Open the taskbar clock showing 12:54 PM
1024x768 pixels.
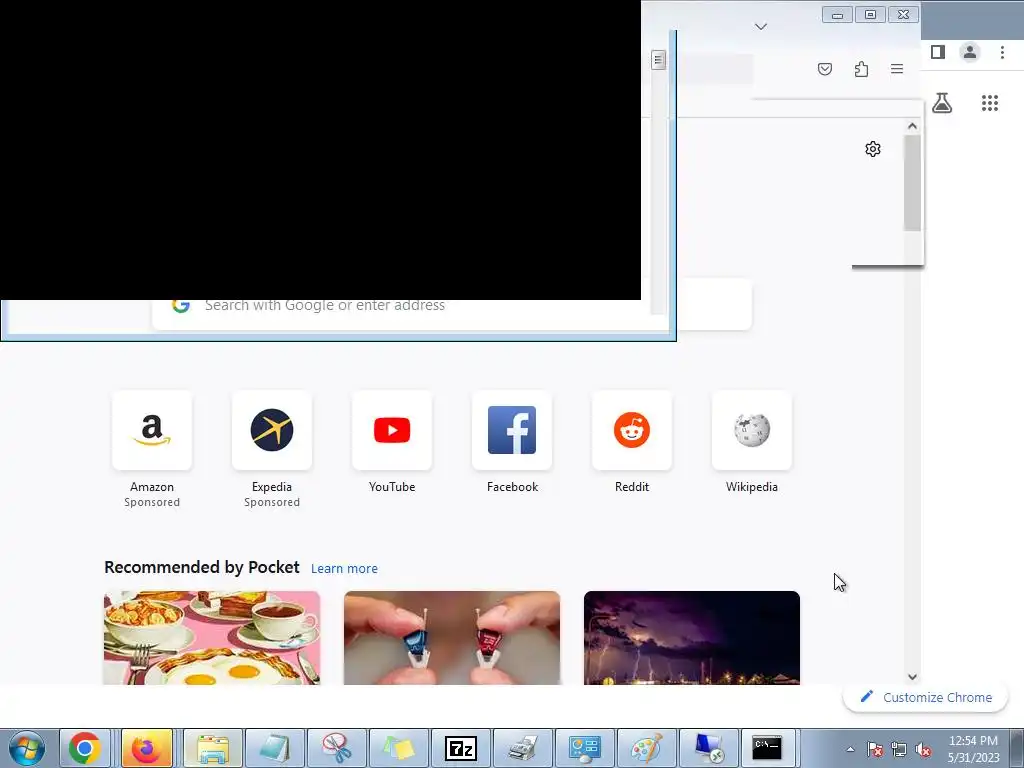coord(973,748)
